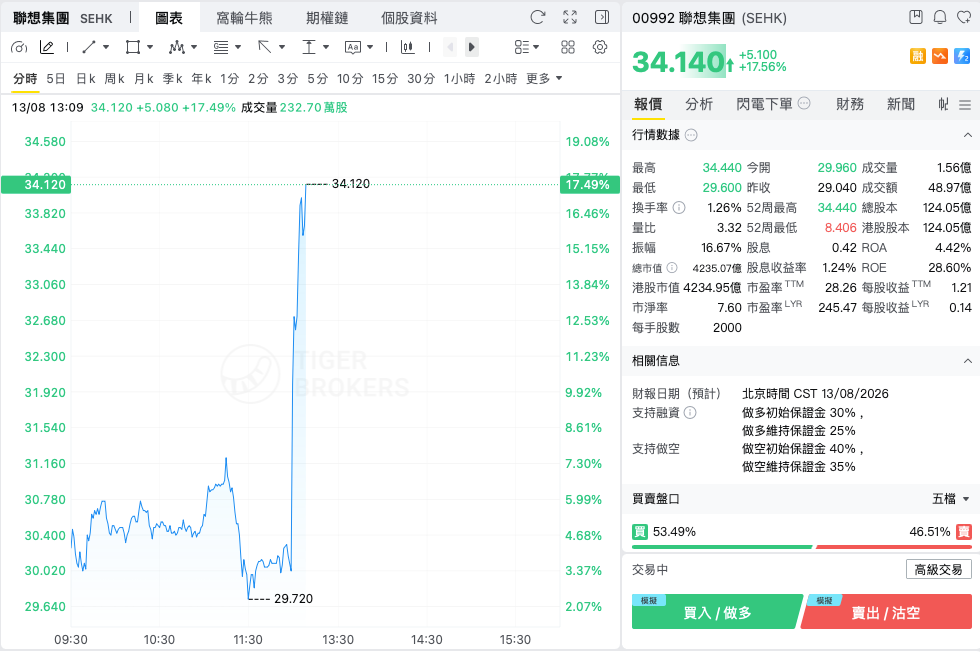Select the rectangle shape drawing tool
This screenshot has height=652, width=980.
(132, 47)
